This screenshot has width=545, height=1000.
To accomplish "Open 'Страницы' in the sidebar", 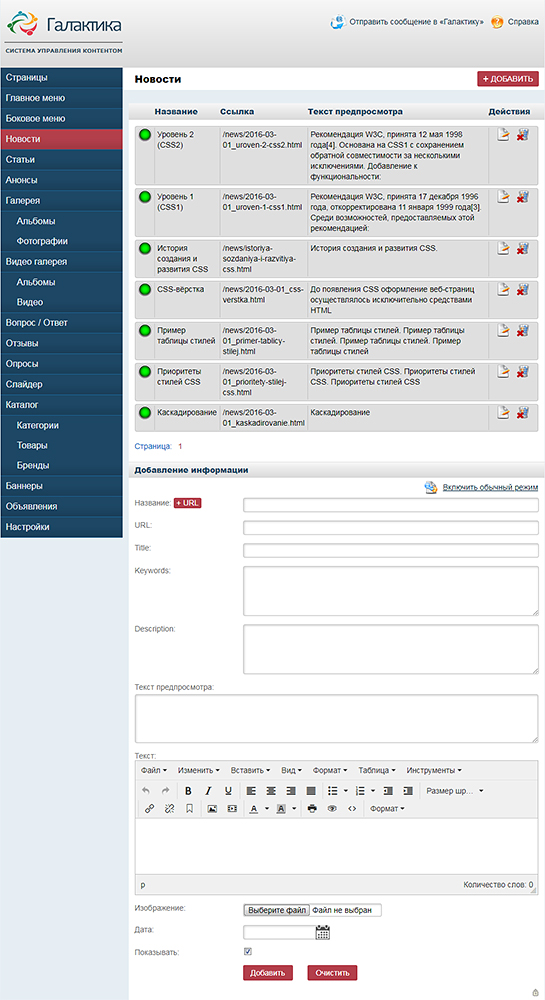I will coord(61,78).
